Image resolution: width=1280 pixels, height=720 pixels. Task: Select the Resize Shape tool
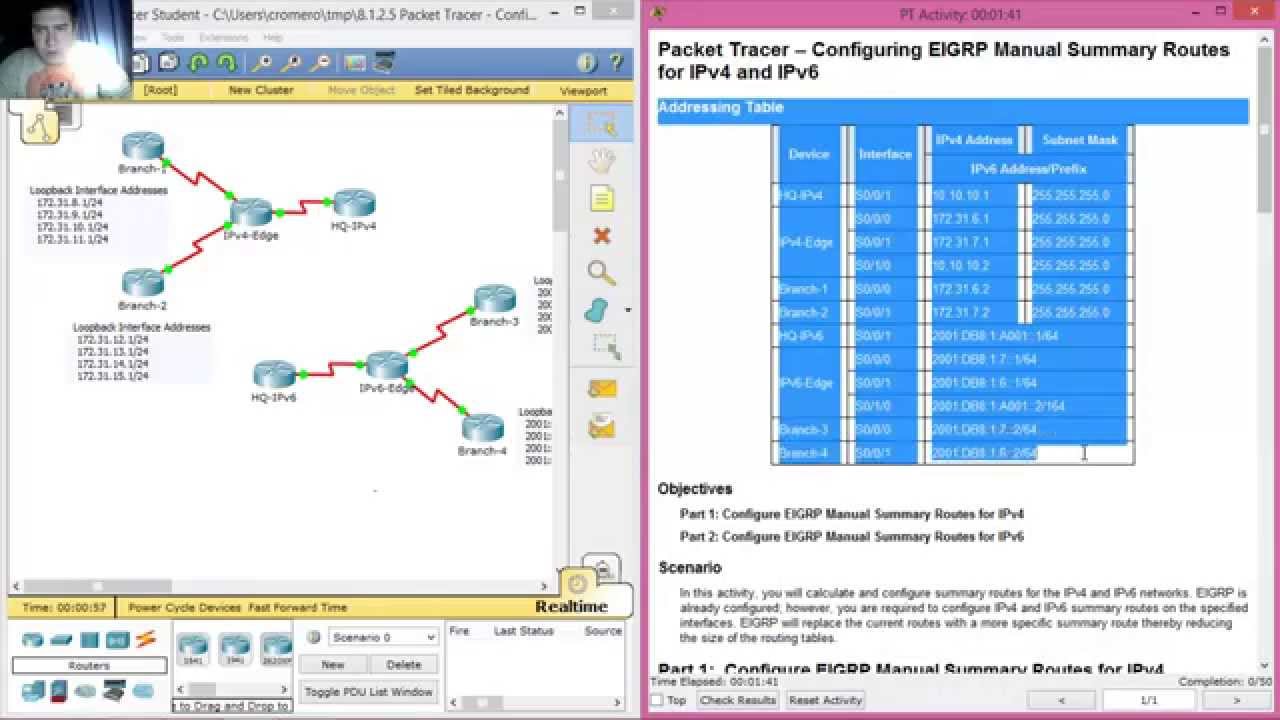[x=605, y=347]
